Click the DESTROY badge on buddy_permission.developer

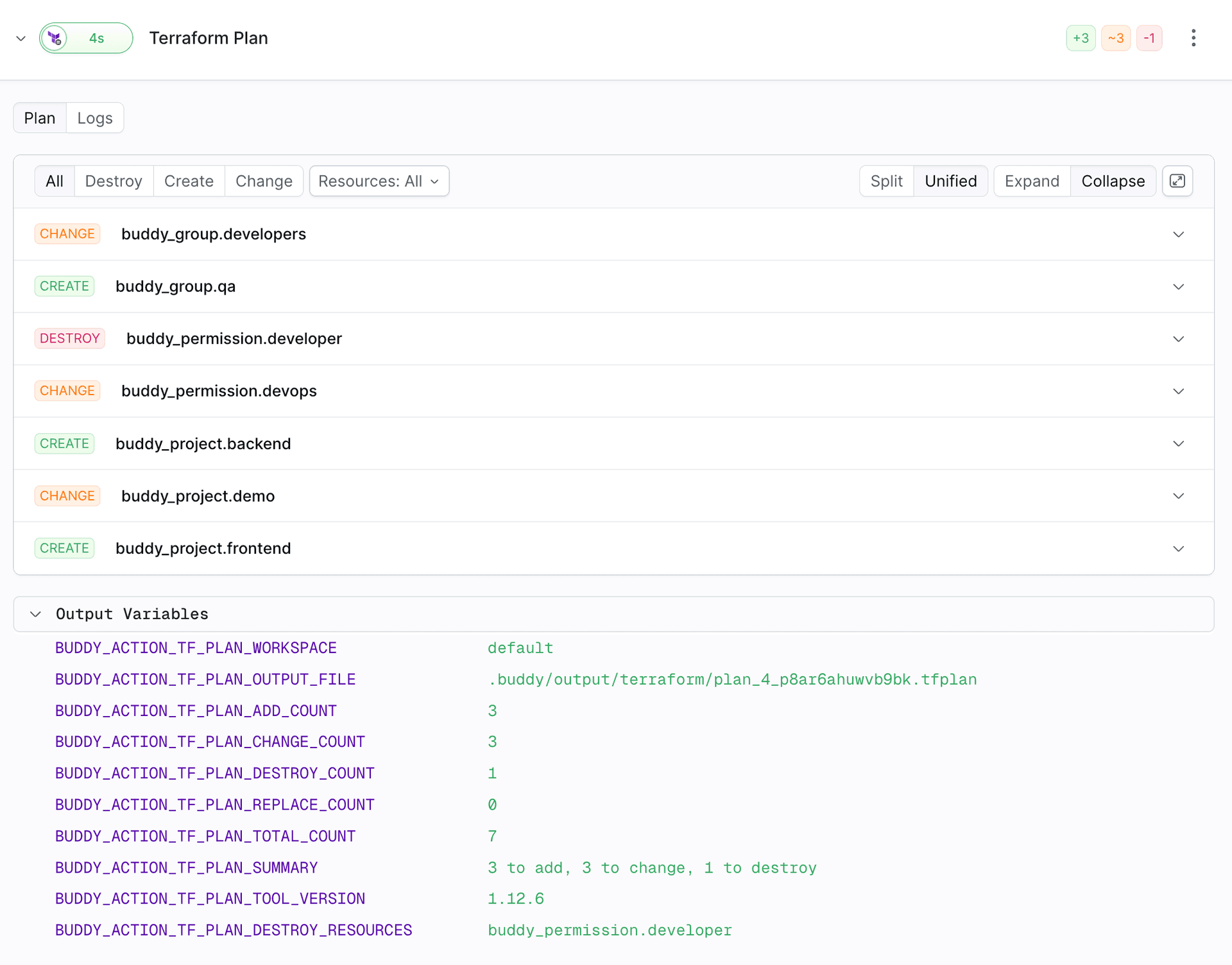(x=70, y=338)
